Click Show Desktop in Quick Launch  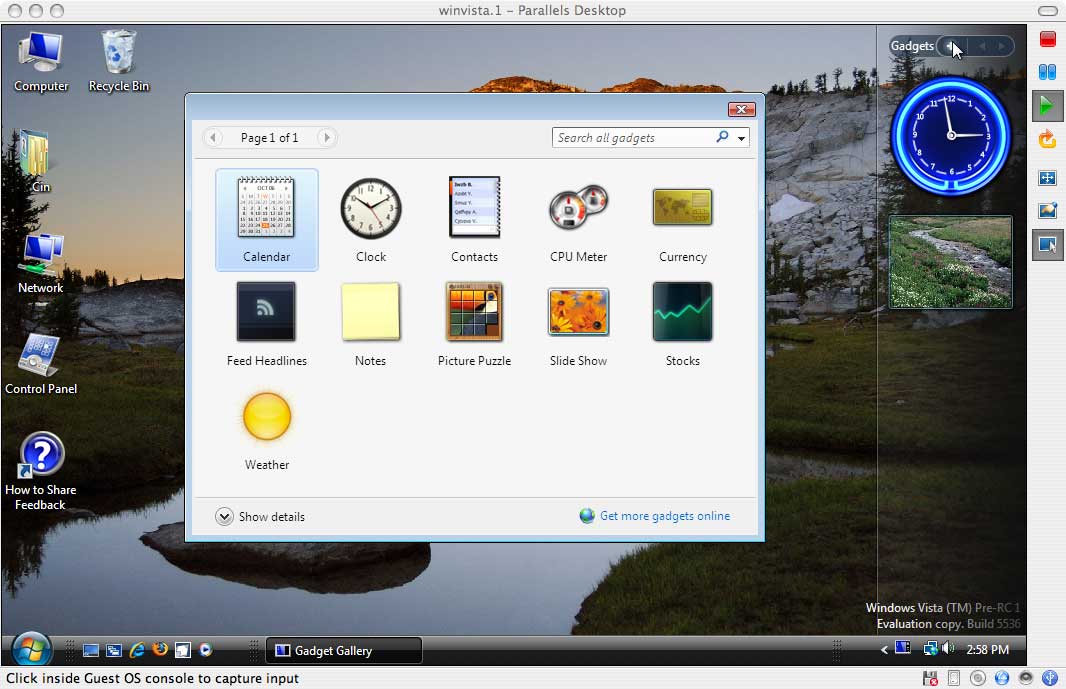coord(90,650)
